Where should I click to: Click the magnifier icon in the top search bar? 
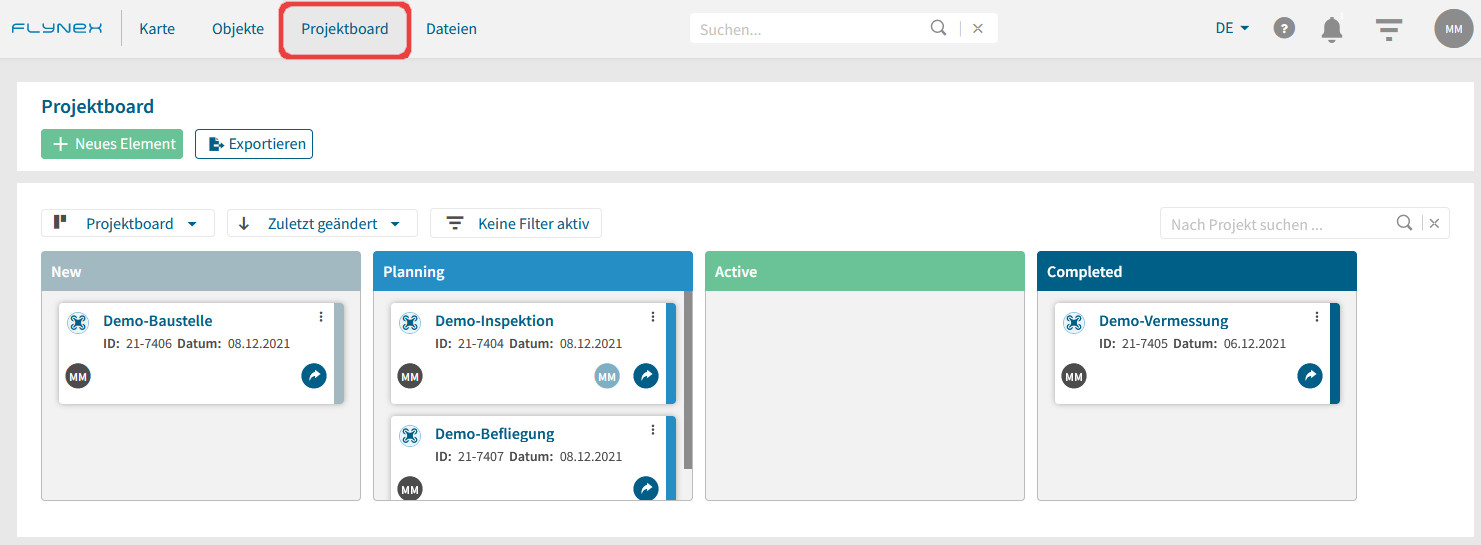(938, 28)
